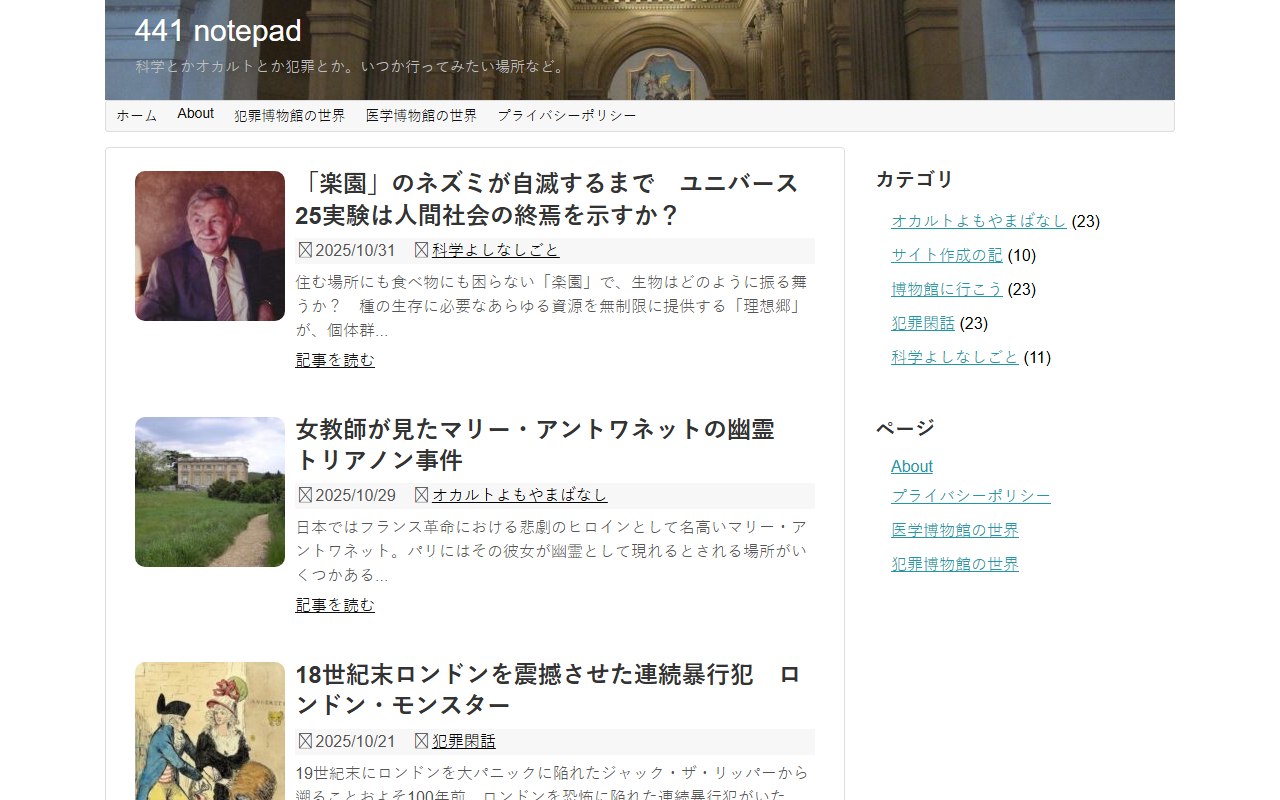Open オカルトよもやまばなし tag of second article
Viewport: 1280px width, 800px height.
click(520, 495)
